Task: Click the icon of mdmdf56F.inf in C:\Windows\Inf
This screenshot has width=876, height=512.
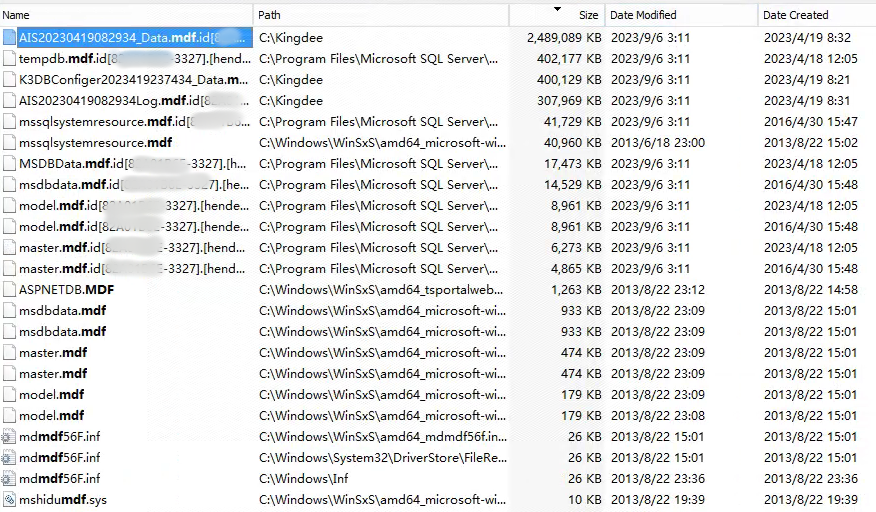Action: click(x=9, y=479)
